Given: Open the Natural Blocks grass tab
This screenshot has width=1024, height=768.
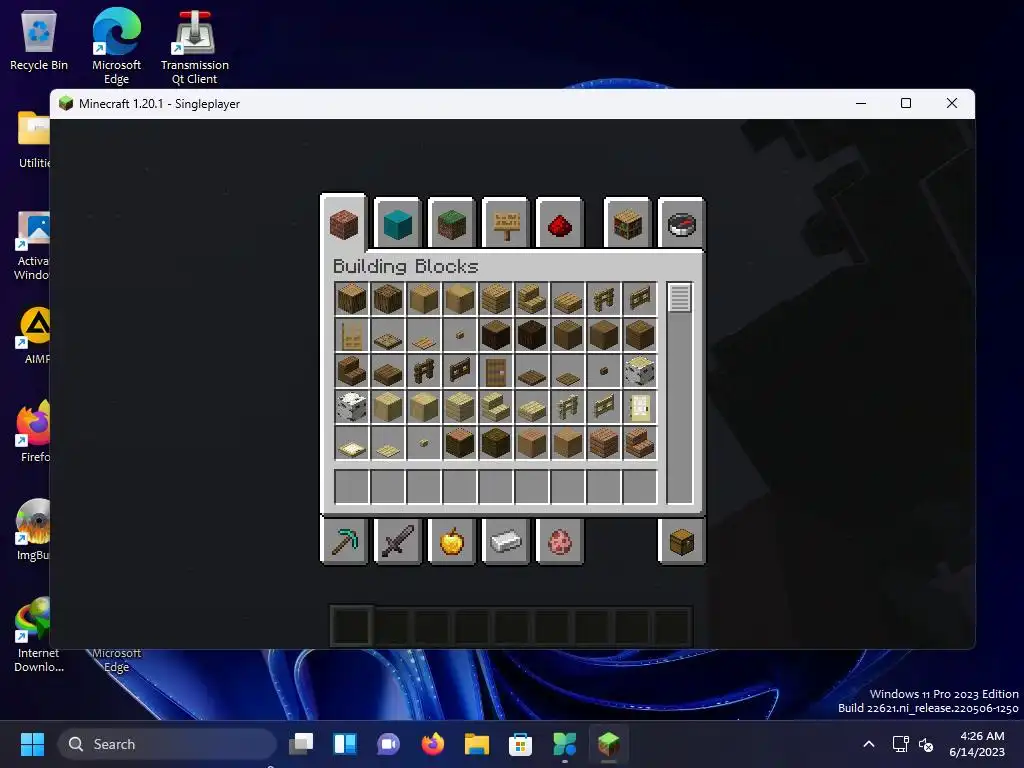Looking at the screenshot, I should tap(451, 224).
